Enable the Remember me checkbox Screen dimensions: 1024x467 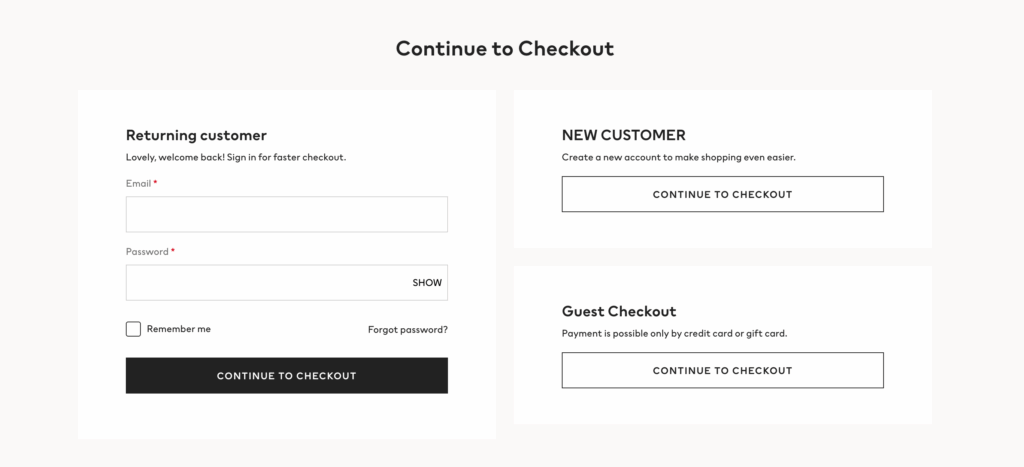pyautogui.click(x=133, y=329)
